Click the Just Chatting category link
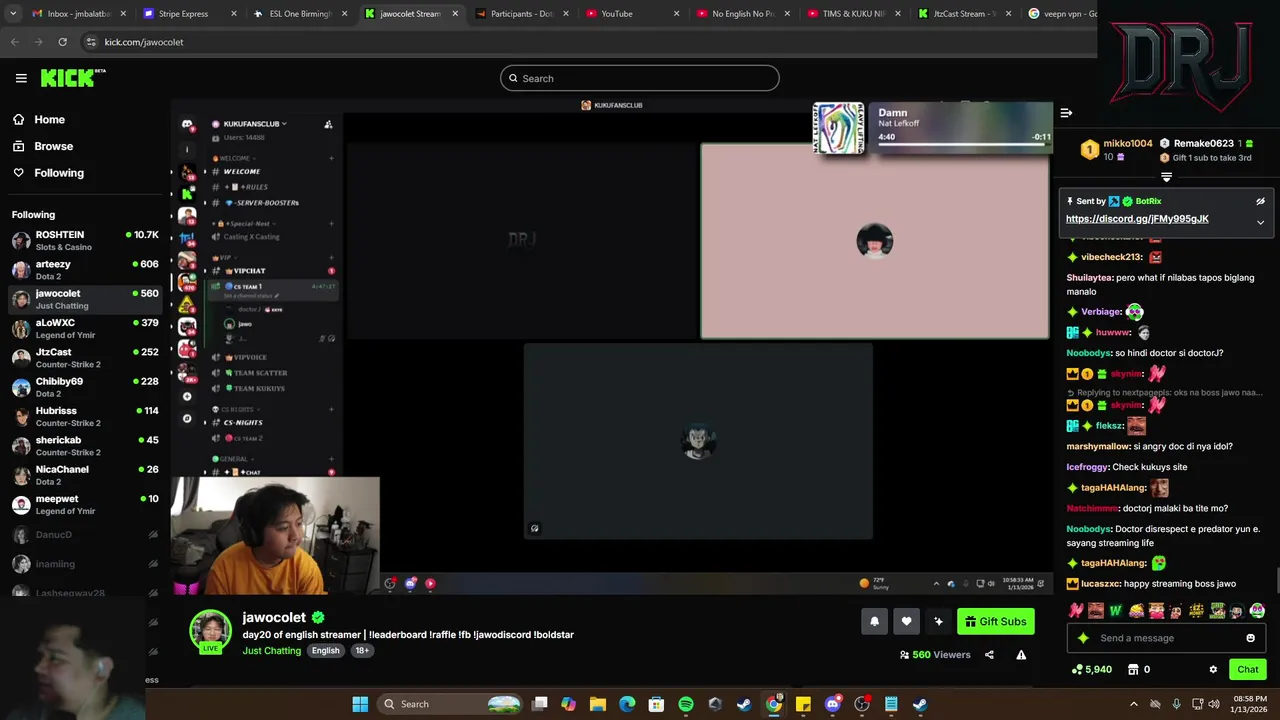Viewport: 1280px width, 720px height. [x=271, y=651]
